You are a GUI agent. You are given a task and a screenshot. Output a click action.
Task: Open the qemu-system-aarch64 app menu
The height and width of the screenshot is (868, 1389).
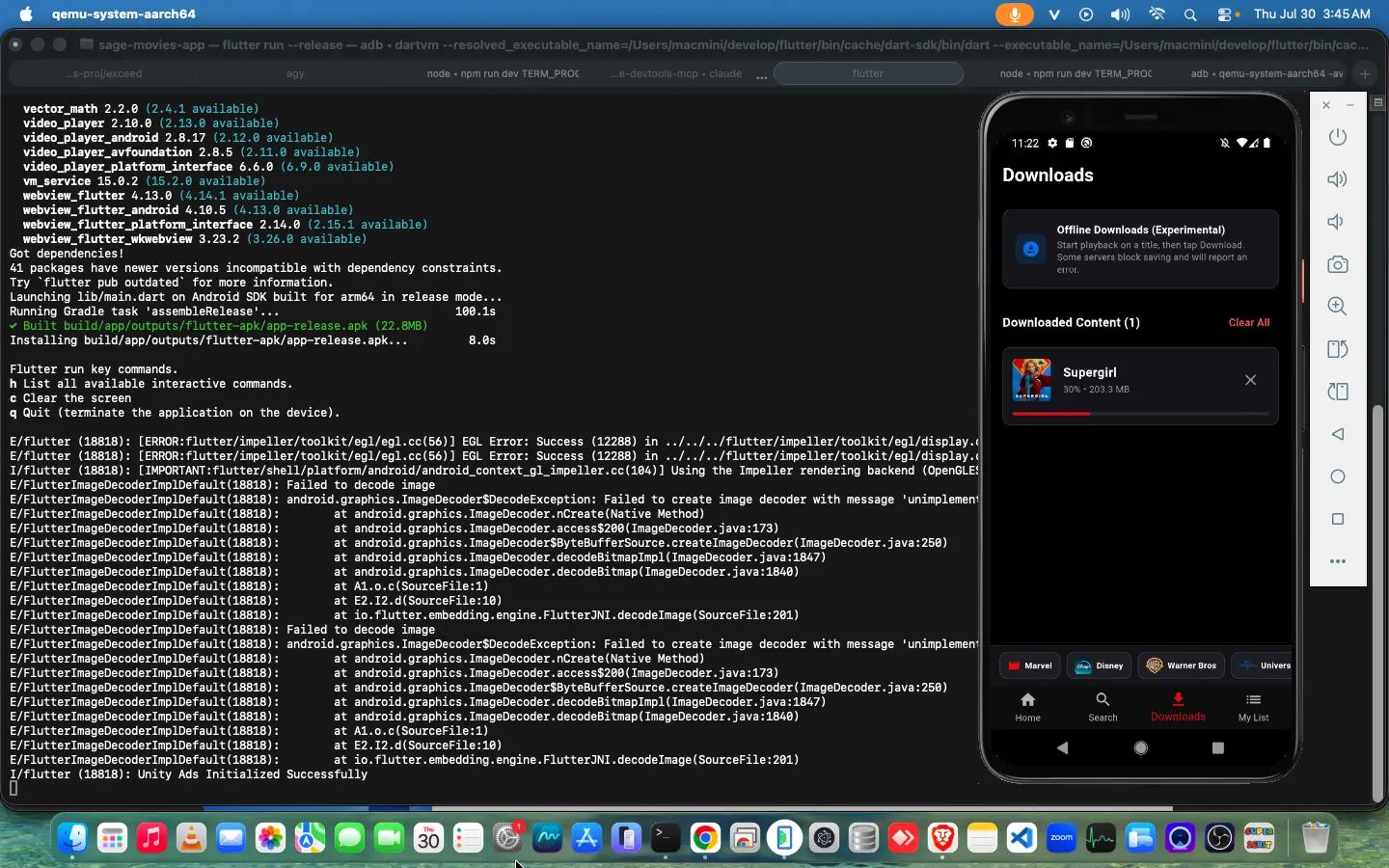point(123,14)
